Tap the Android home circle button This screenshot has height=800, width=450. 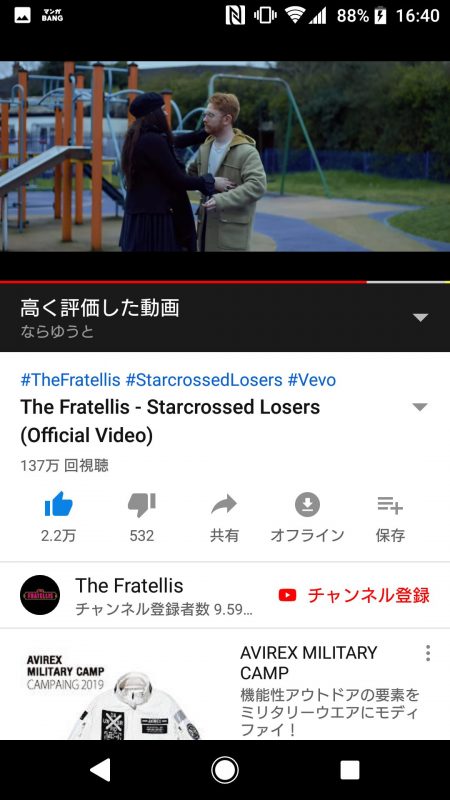[x=225, y=770]
